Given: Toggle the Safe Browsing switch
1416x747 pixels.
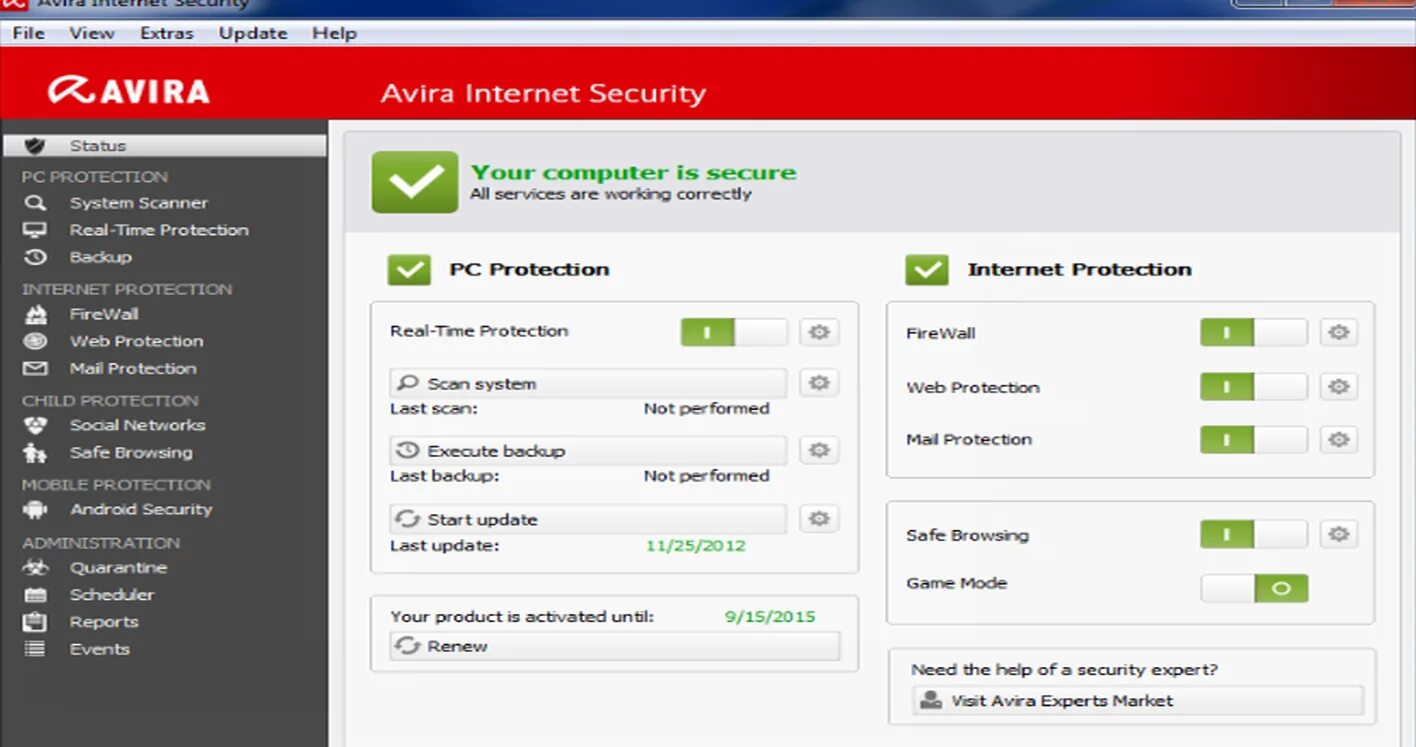Looking at the screenshot, I should [1253, 535].
